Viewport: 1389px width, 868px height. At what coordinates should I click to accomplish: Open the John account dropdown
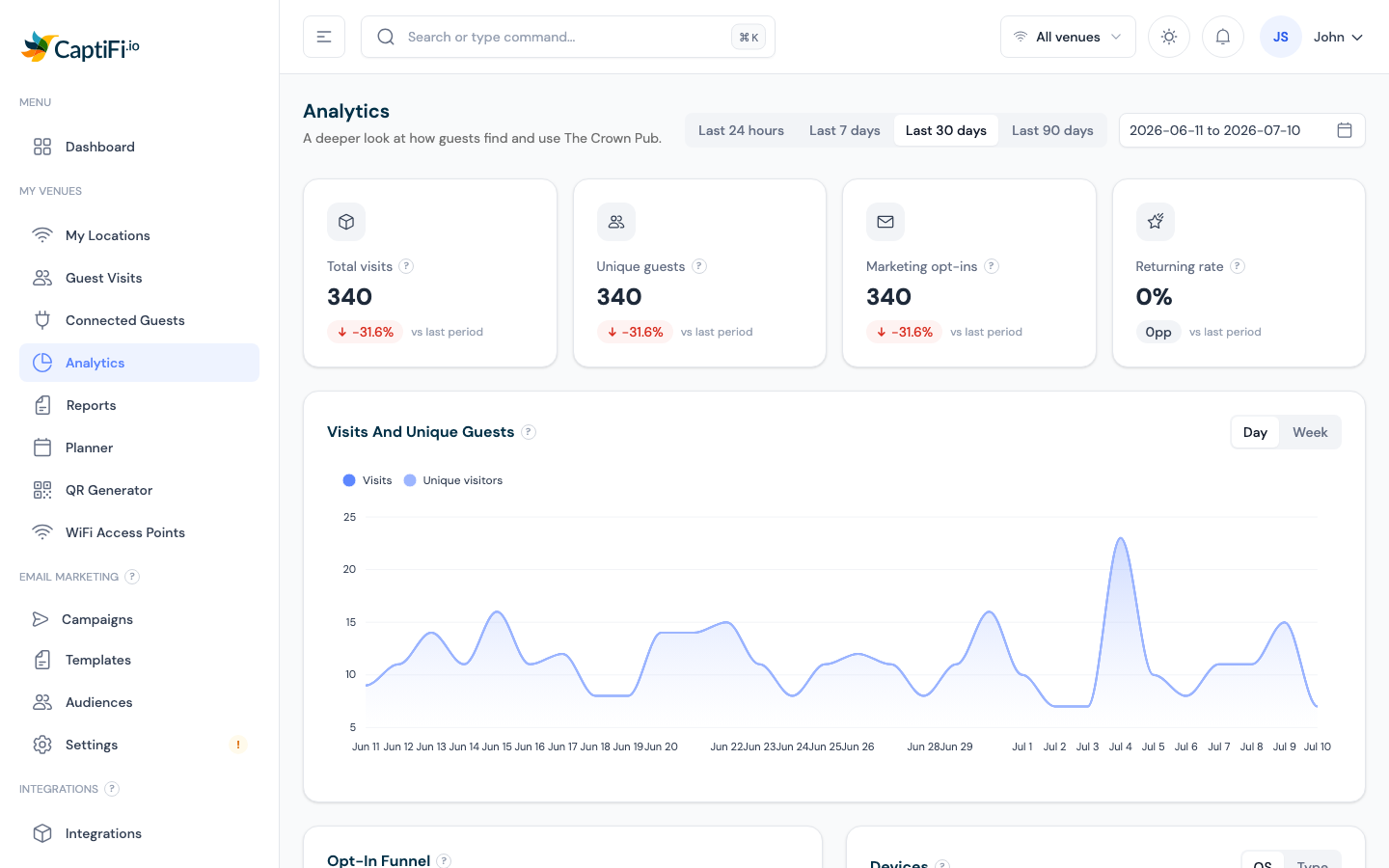click(1338, 37)
